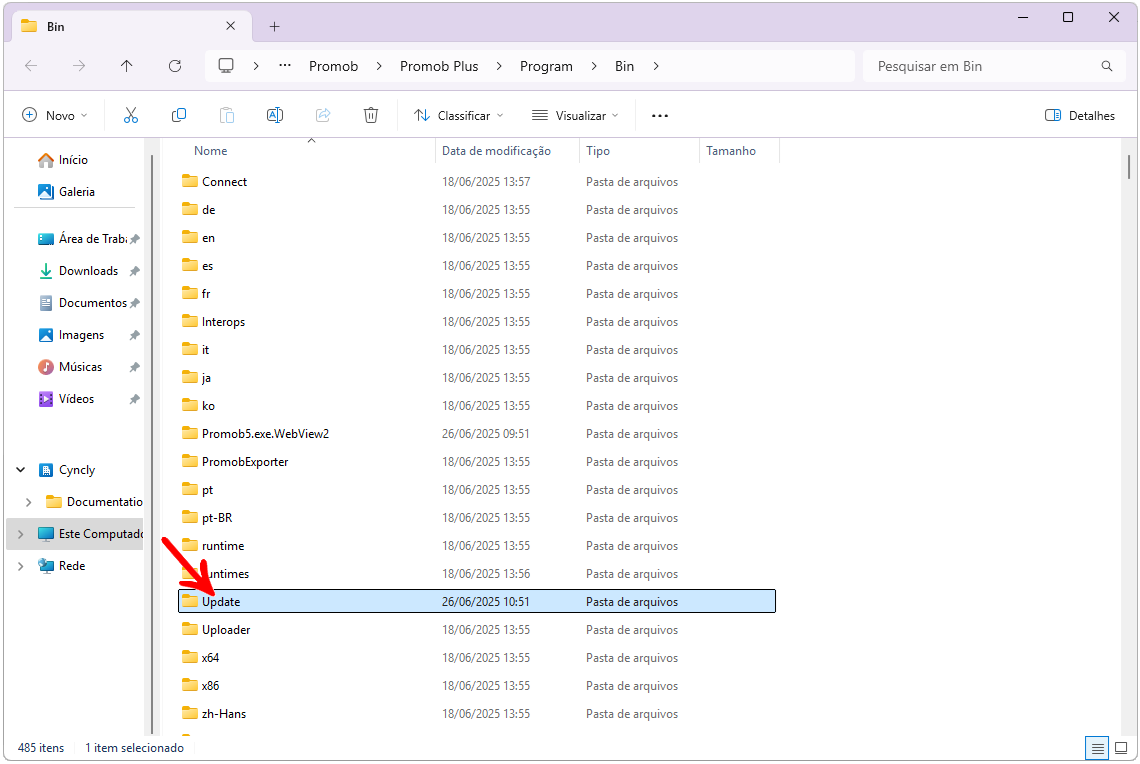Open the Classificar sort dropdown
The image size is (1140, 764).
pyautogui.click(x=459, y=116)
